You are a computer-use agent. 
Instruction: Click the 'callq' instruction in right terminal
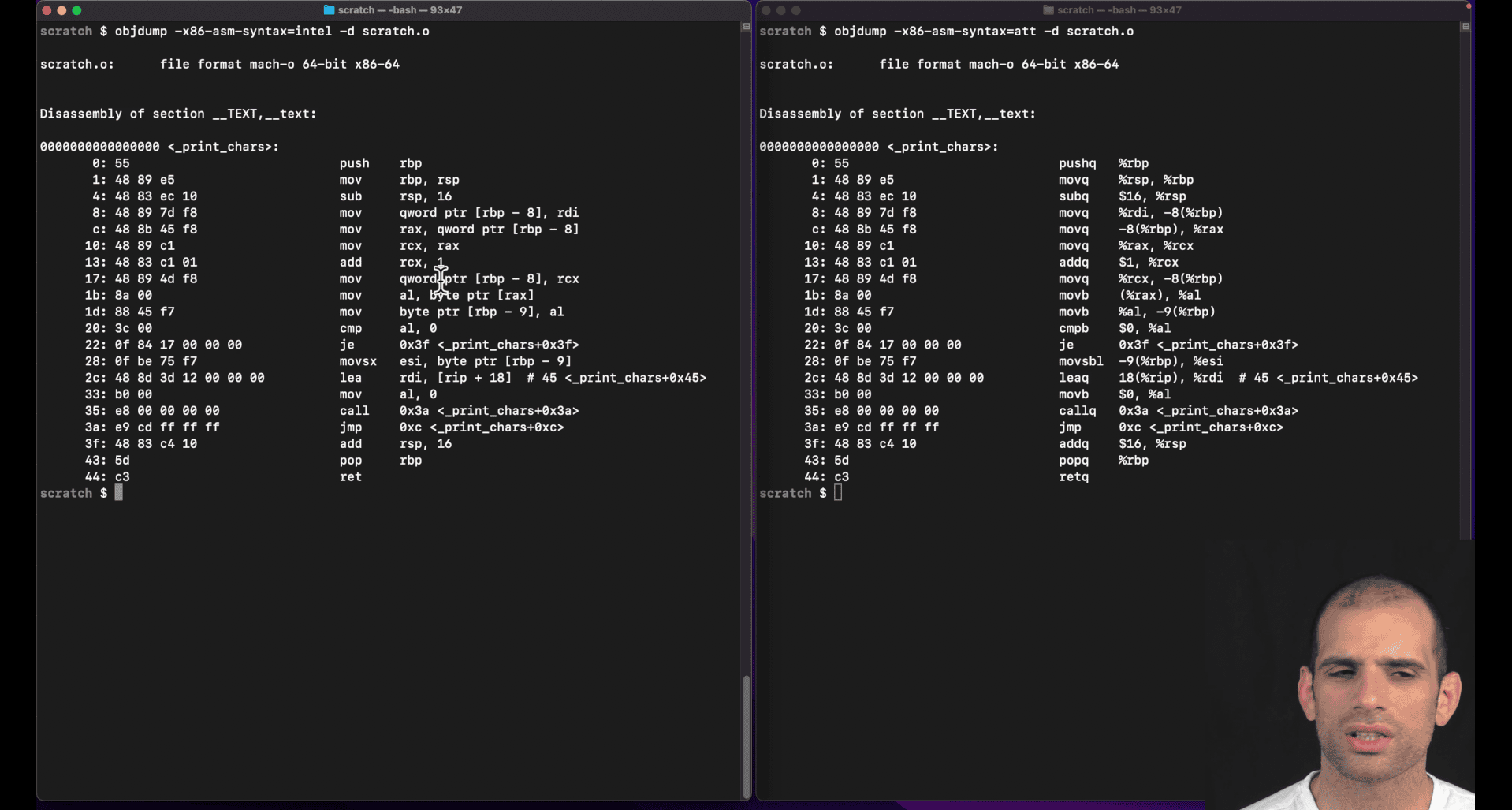point(1077,411)
